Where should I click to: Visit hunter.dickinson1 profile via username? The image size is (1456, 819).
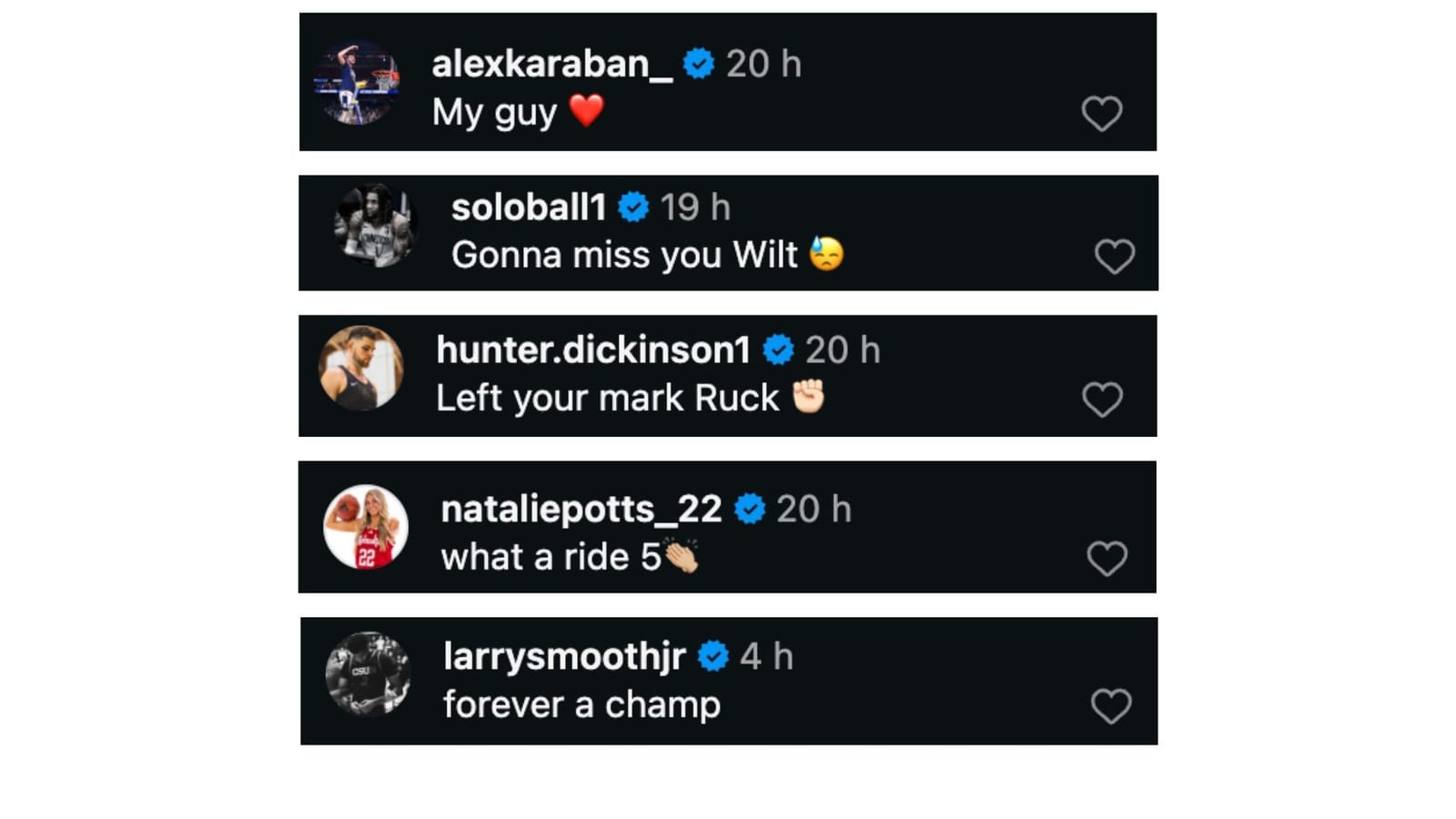coord(593,349)
